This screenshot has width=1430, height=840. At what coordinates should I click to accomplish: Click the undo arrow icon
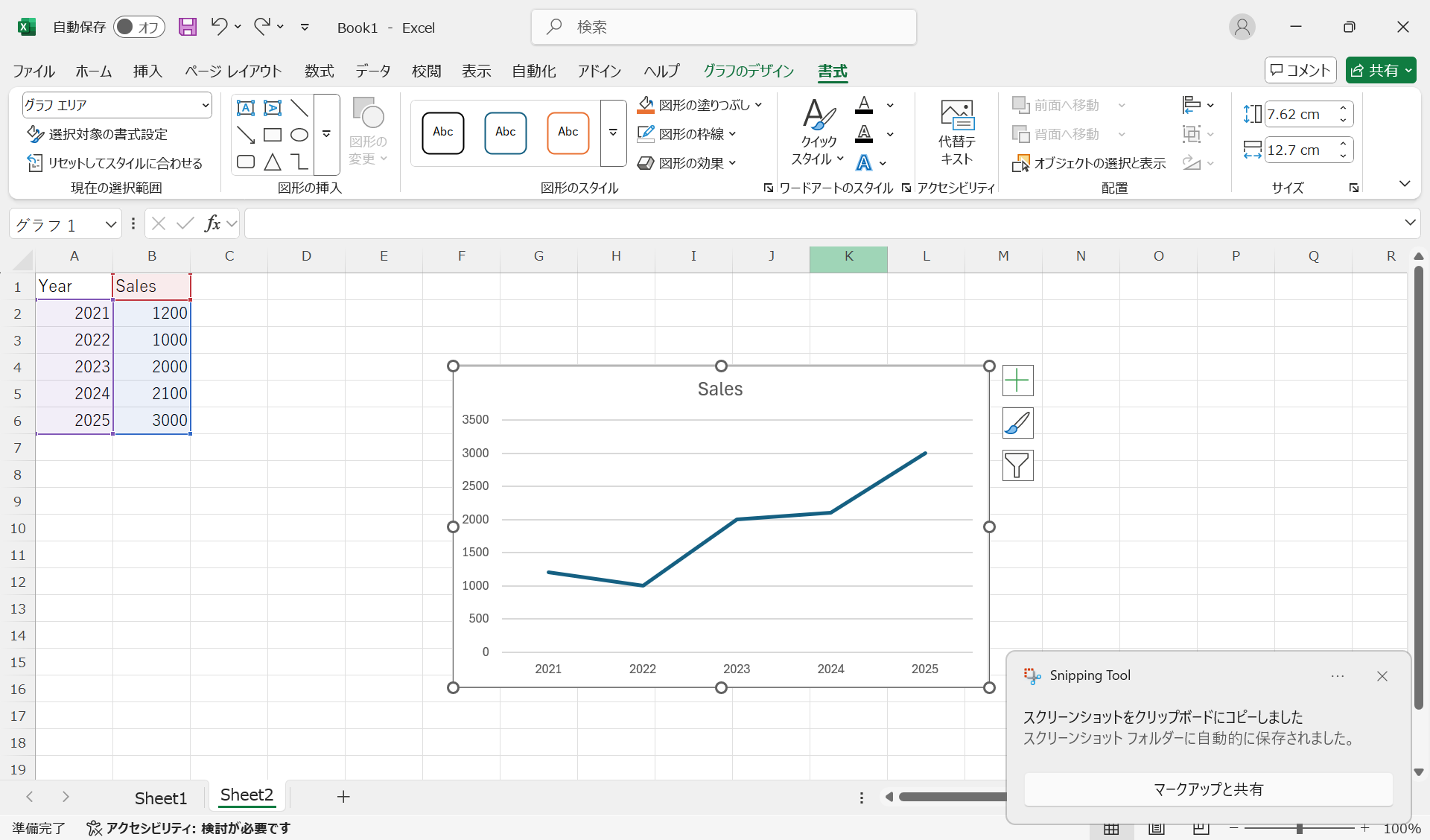click(218, 27)
